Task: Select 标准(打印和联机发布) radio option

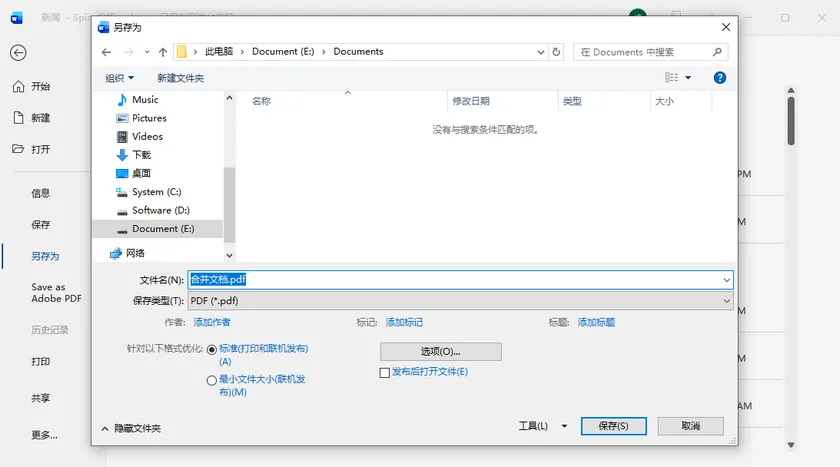Action: (x=212, y=350)
